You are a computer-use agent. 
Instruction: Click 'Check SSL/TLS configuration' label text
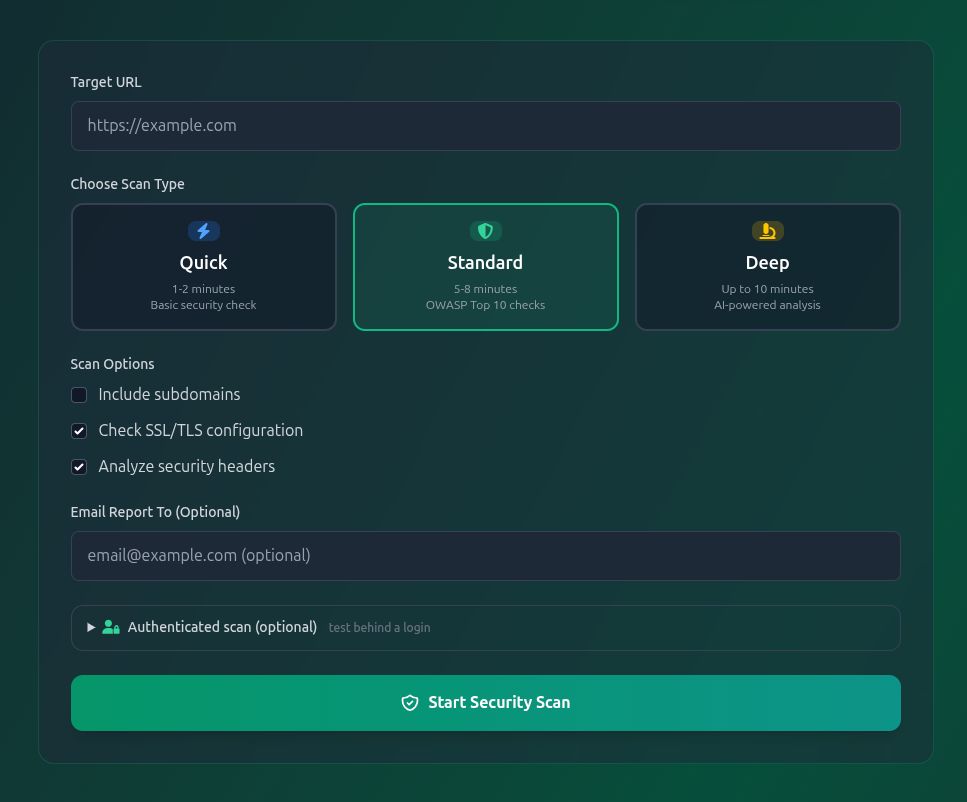[x=200, y=430]
